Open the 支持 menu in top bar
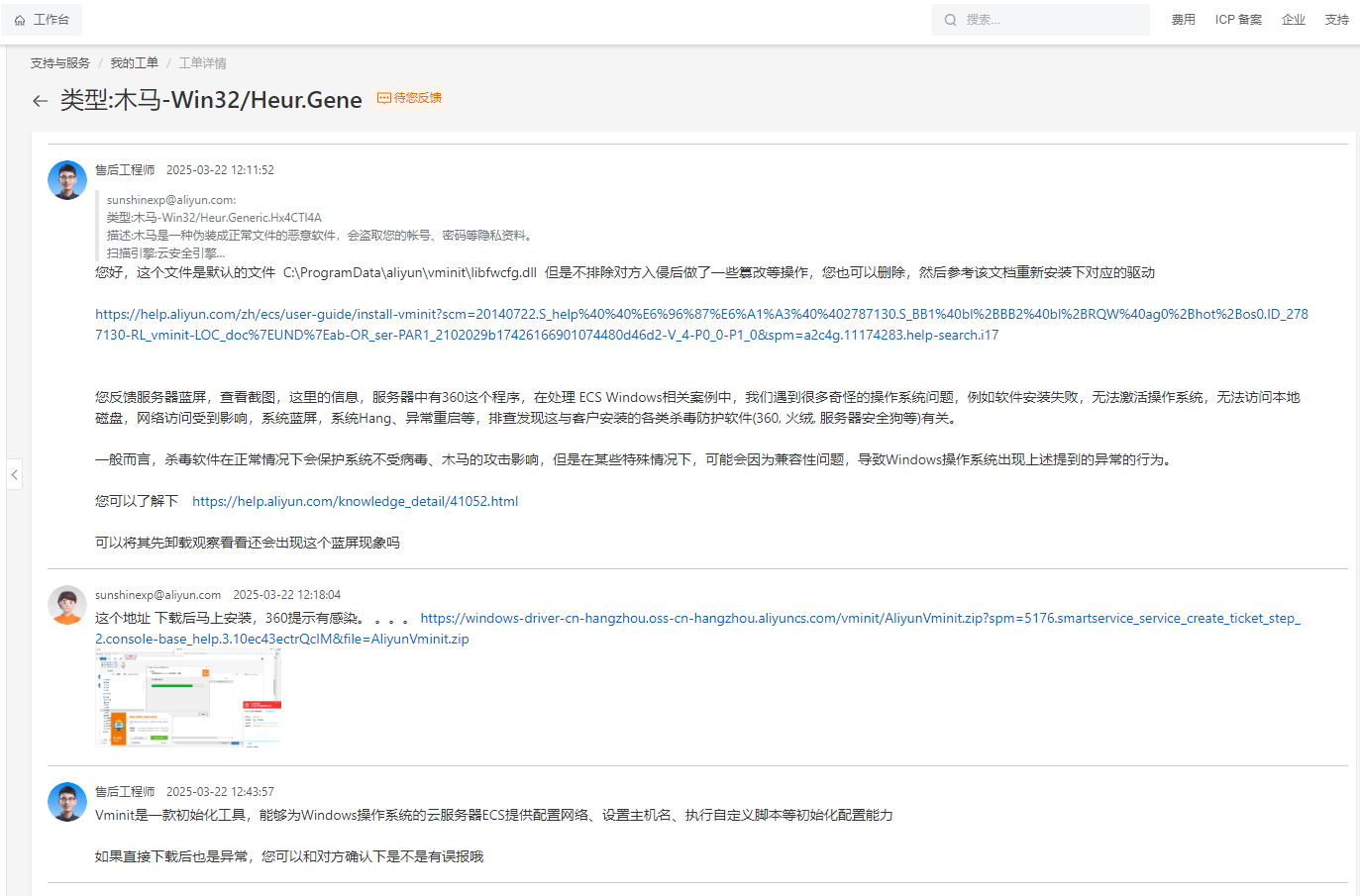Screen dimensions: 1360x896 click(1336, 20)
